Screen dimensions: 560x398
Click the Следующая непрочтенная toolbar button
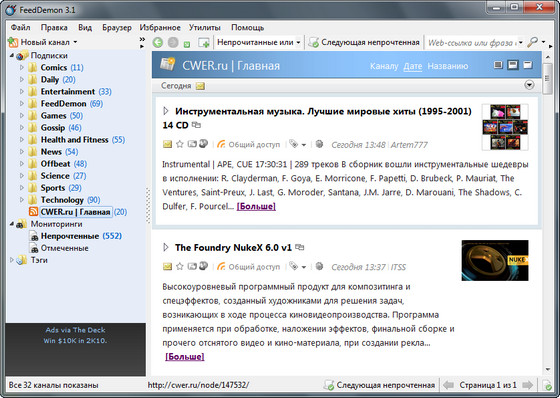click(364, 42)
